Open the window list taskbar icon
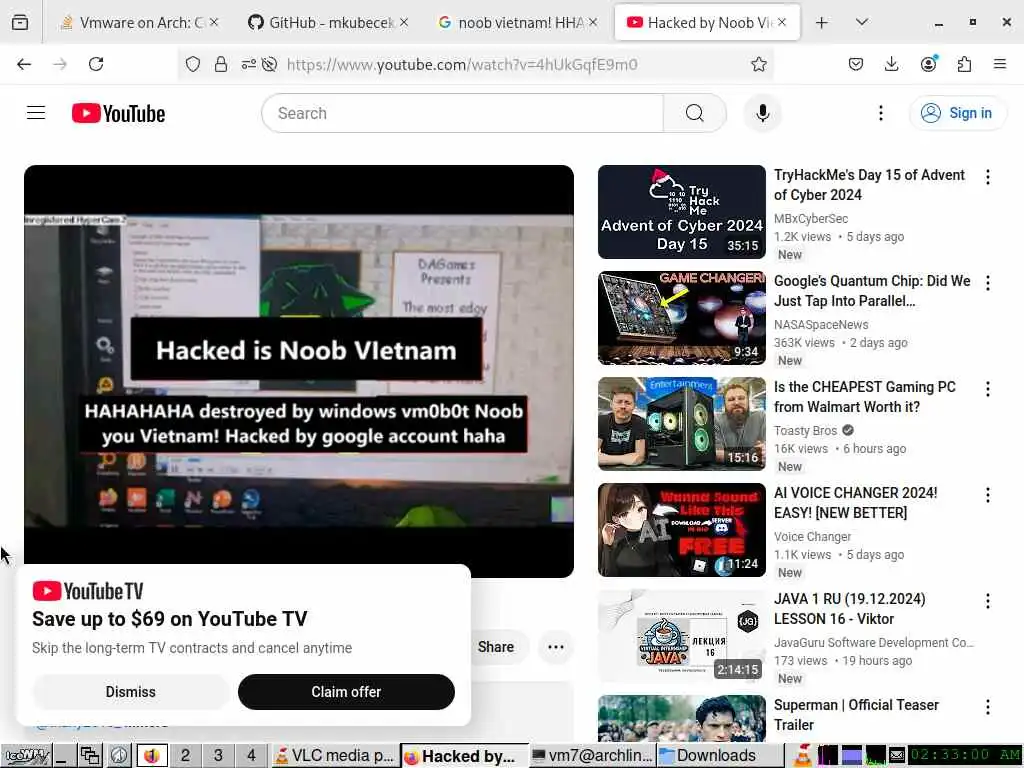Image resolution: width=1024 pixels, height=768 pixels. click(90, 756)
